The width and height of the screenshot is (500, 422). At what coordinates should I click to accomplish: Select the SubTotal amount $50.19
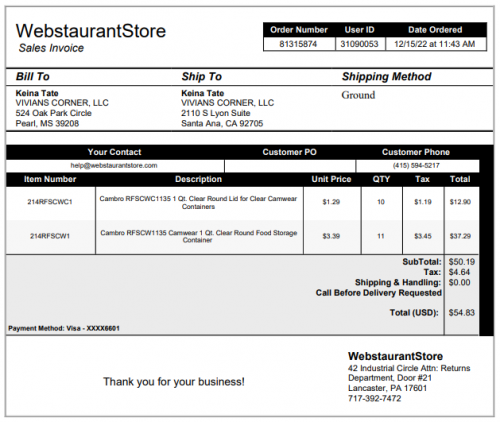[462, 262]
